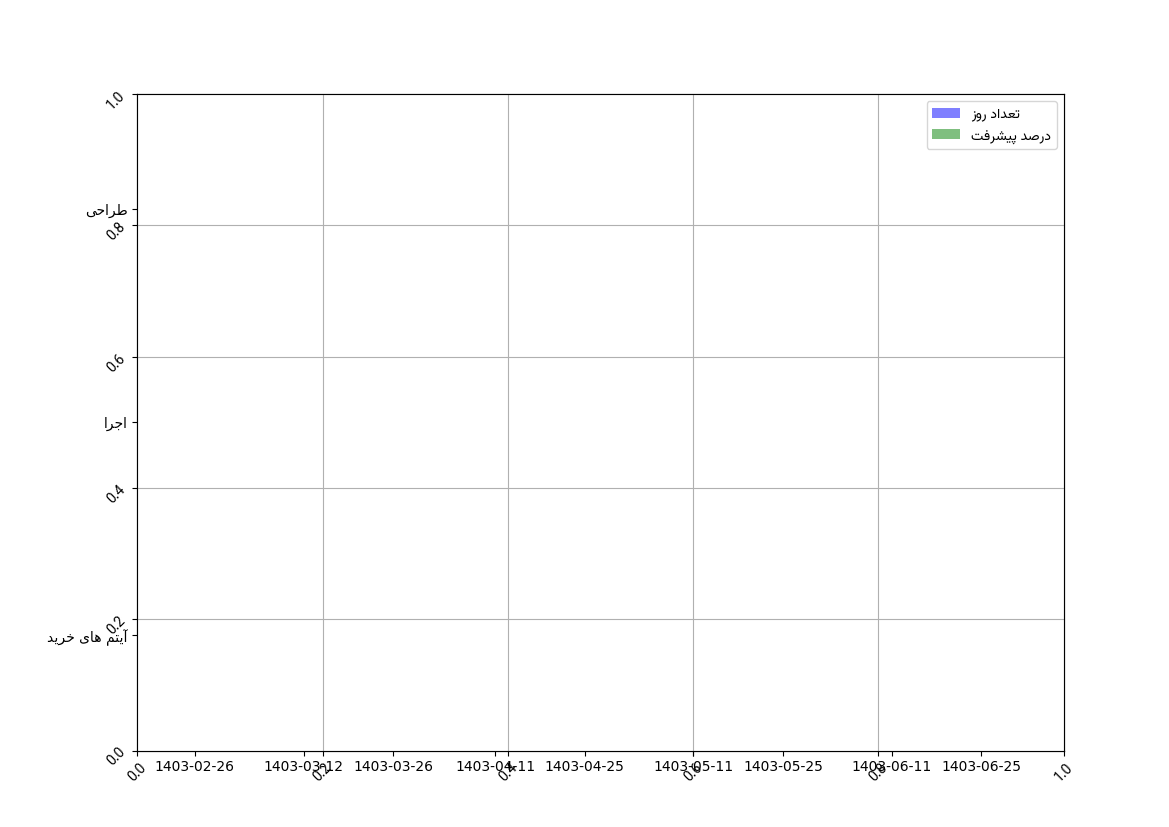Select the تعداد روز legend label

[x=995, y=114]
